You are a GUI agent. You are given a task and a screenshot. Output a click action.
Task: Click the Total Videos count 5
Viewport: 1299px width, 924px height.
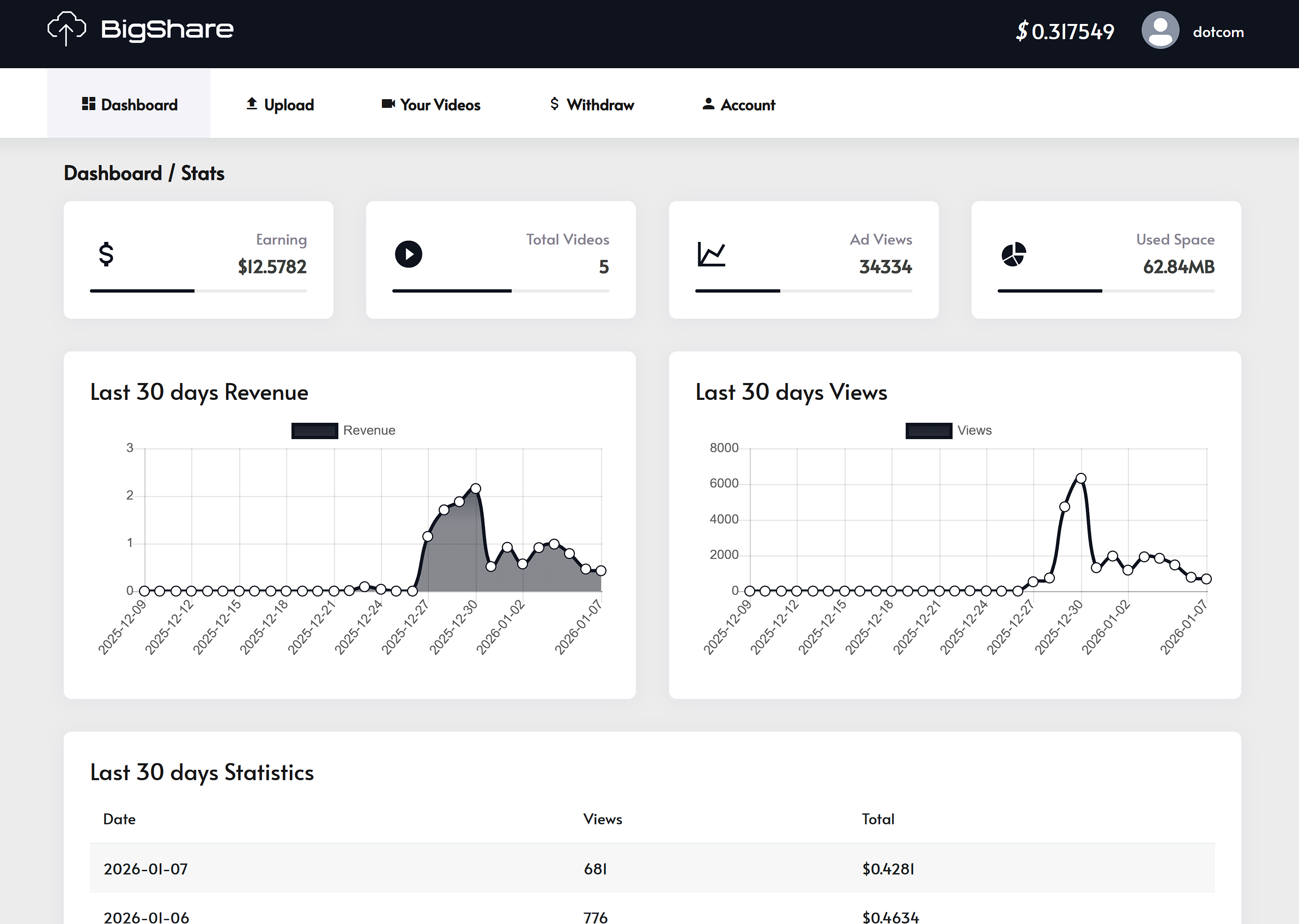[604, 267]
